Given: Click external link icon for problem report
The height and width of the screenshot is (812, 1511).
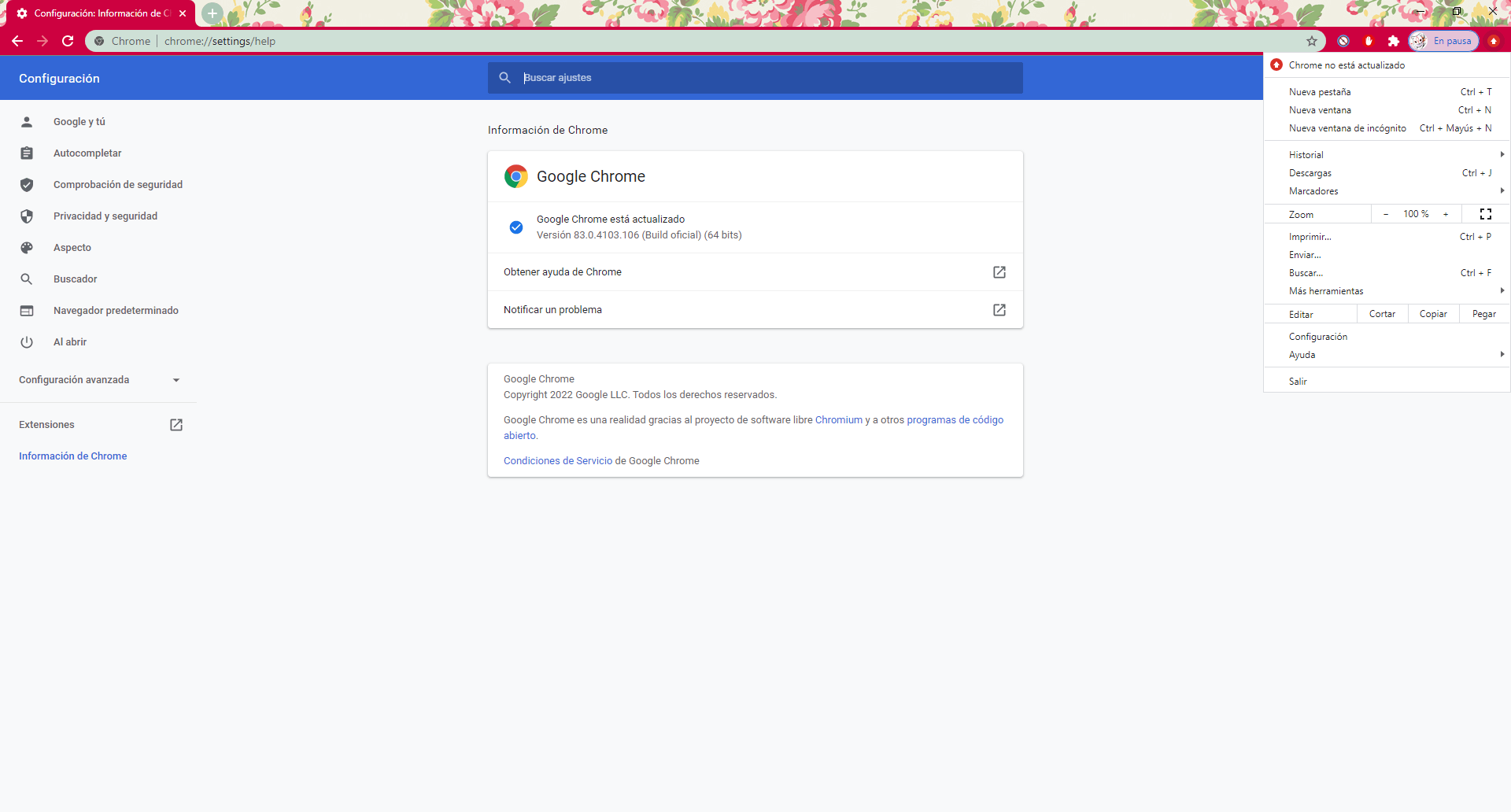Looking at the screenshot, I should [x=999, y=310].
